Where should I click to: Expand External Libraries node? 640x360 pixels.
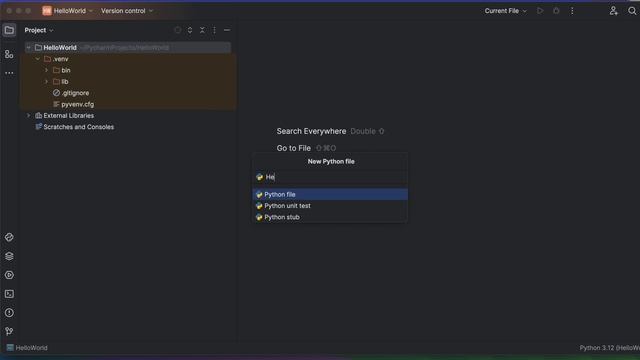click(29, 116)
